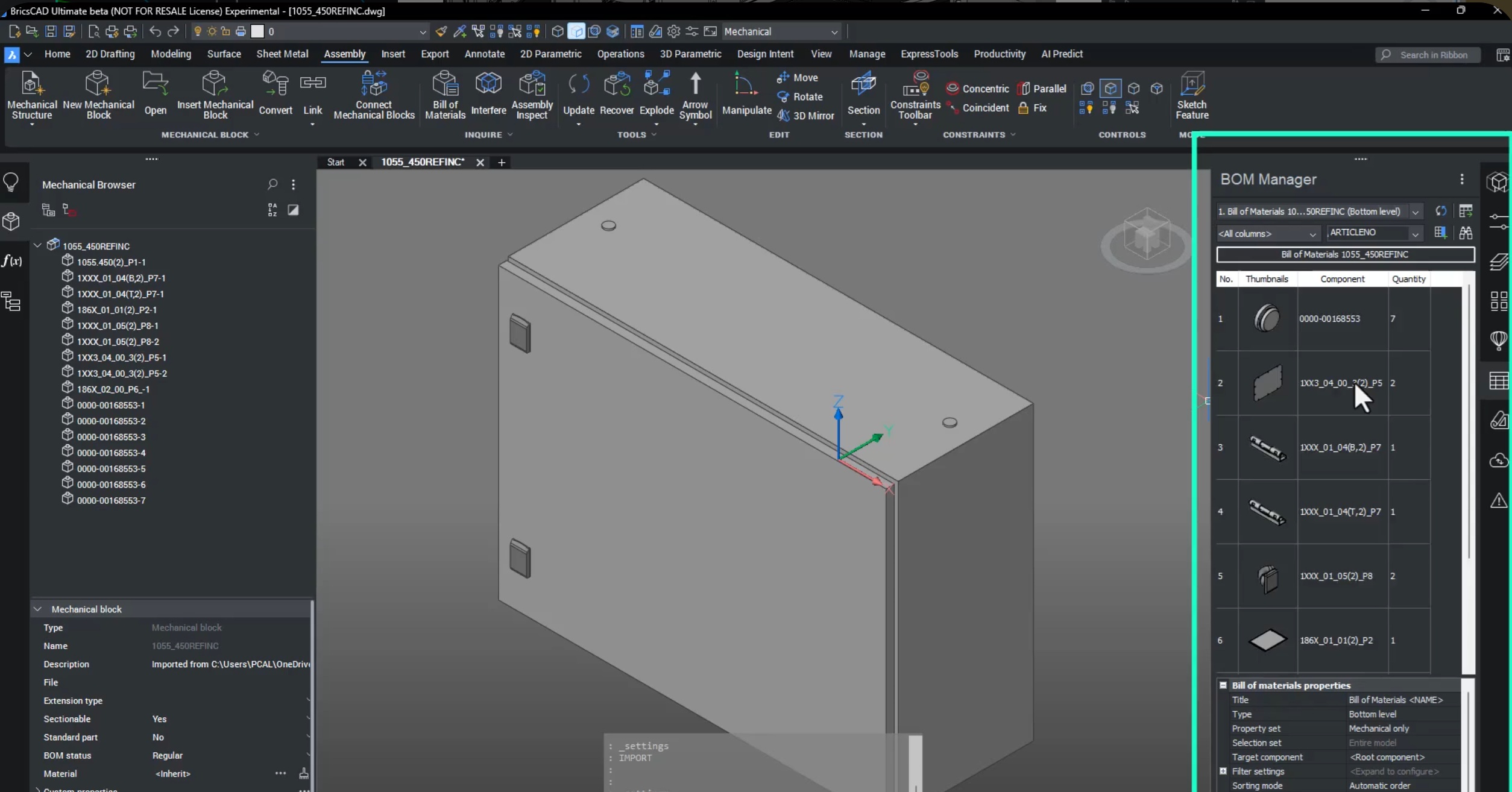This screenshot has width=1512, height=792.
Task: Click Expand to configure for Filter settings
Action: tap(1394, 772)
